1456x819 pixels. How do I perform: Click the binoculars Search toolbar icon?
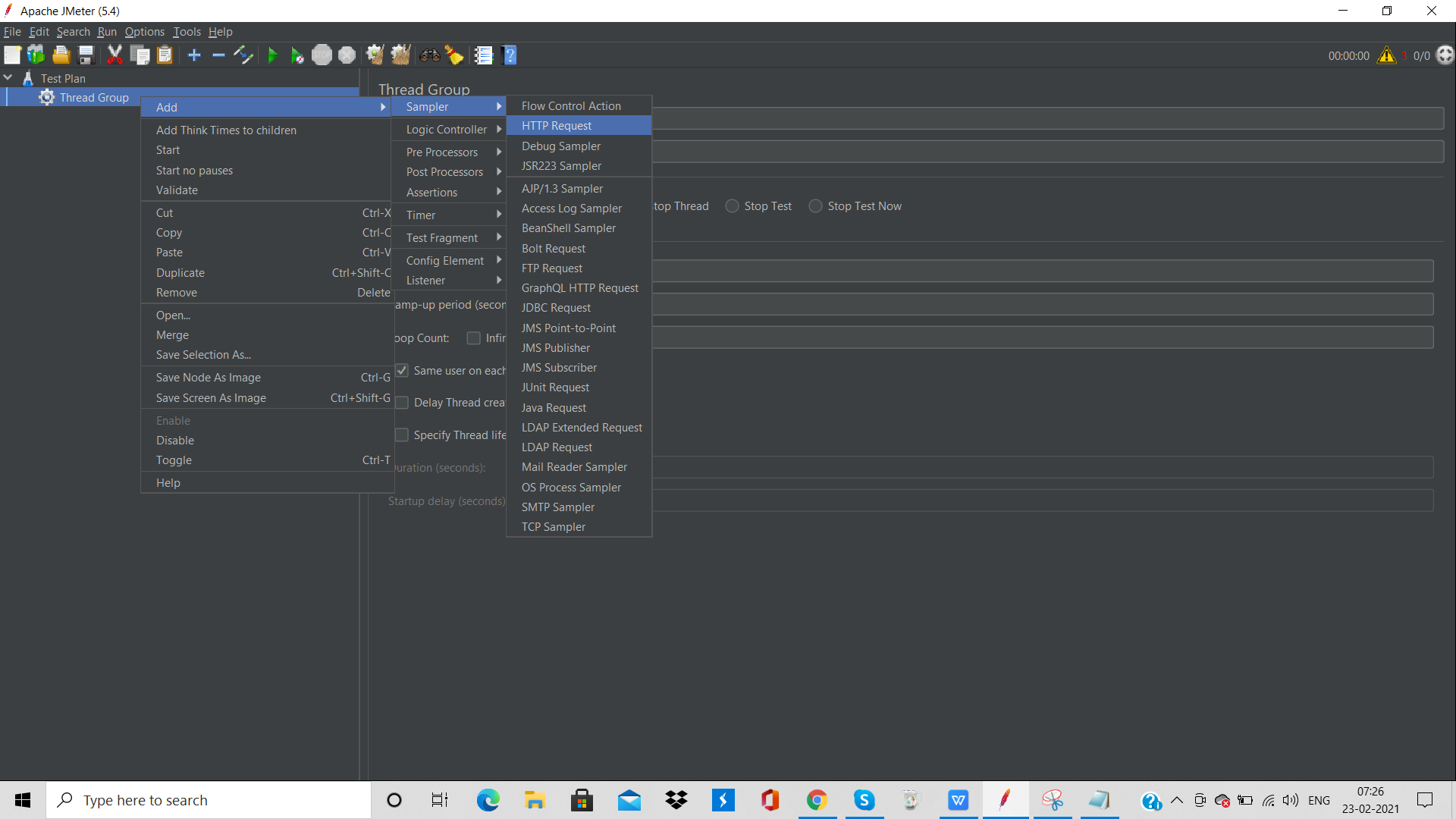pyautogui.click(x=430, y=55)
